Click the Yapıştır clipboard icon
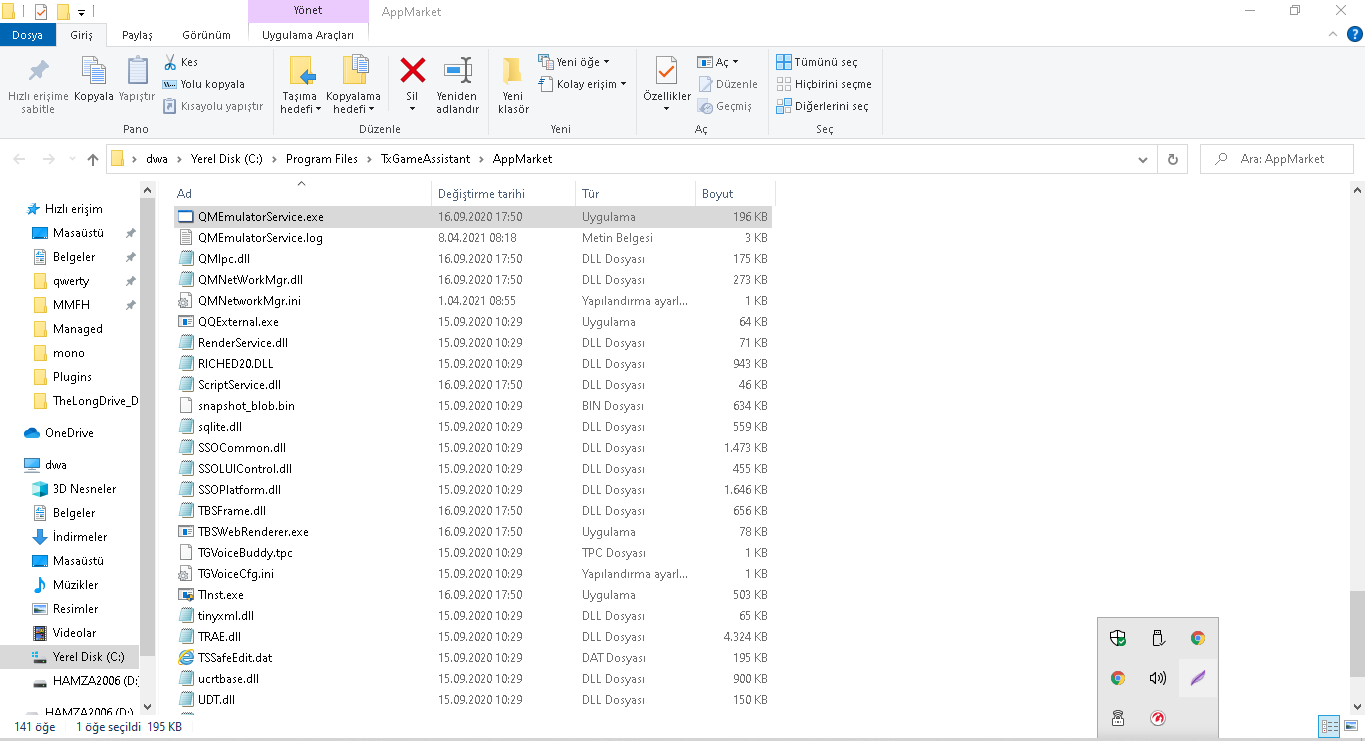The width and height of the screenshot is (1365, 741). point(137,71)
